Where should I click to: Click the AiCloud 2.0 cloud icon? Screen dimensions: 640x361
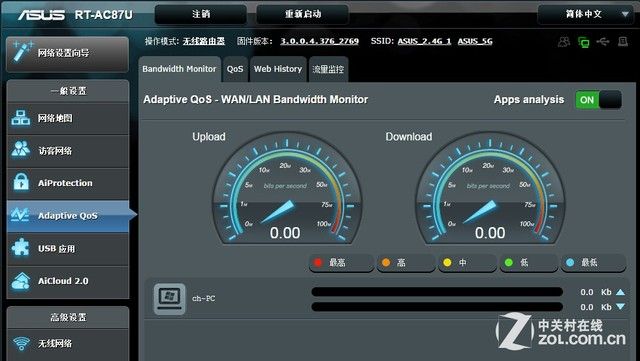coord(21,281)
